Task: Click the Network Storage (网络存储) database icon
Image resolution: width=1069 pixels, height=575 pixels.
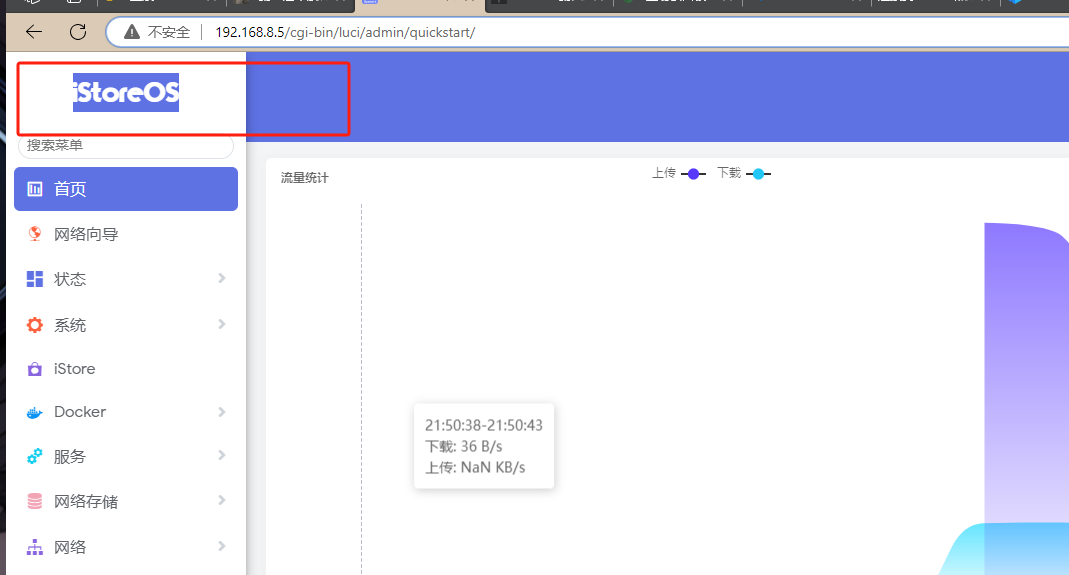Action: [x=35, y=501]
